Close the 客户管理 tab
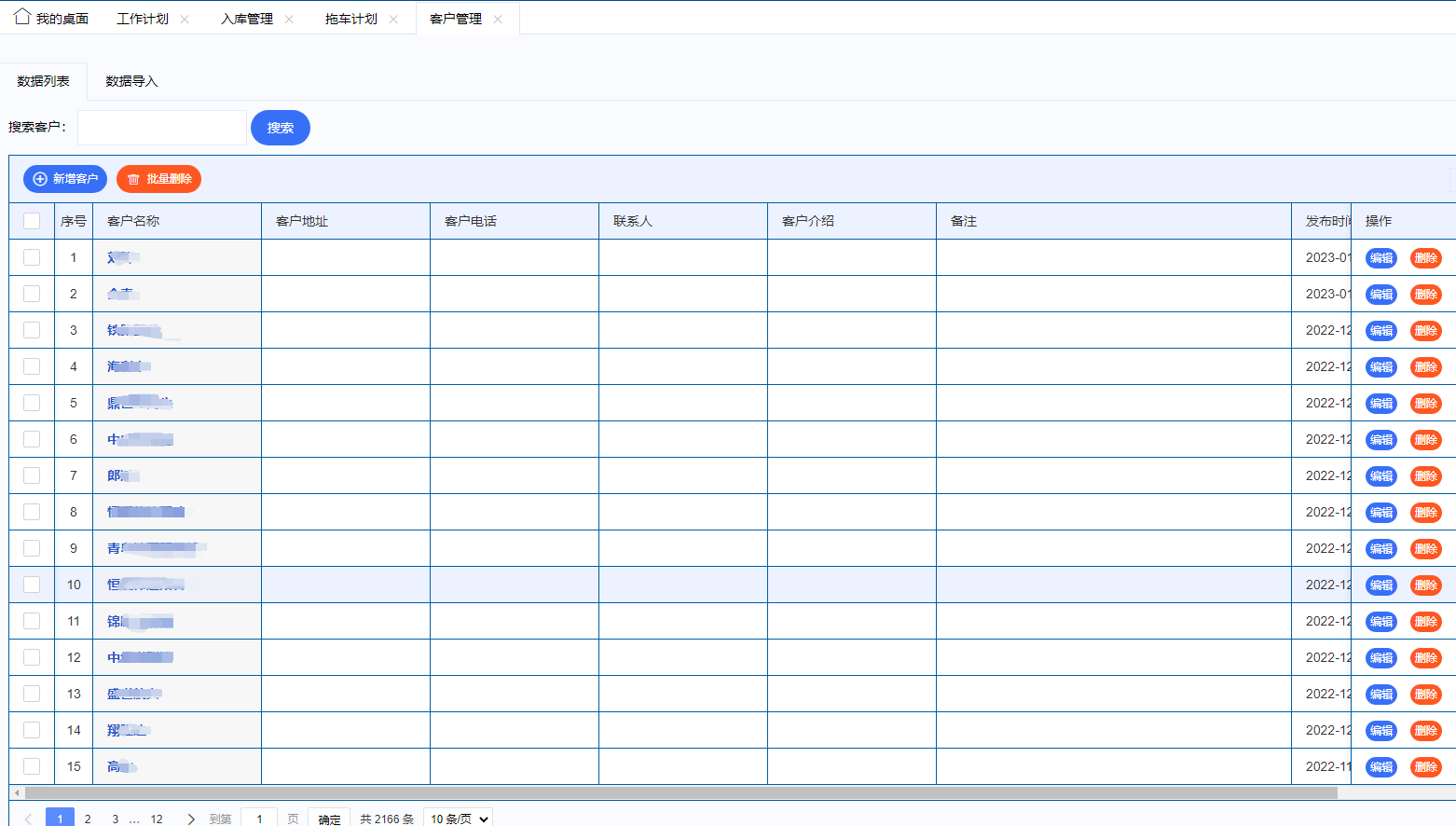Screen dimensions: 1456x826 pos(498,20)
